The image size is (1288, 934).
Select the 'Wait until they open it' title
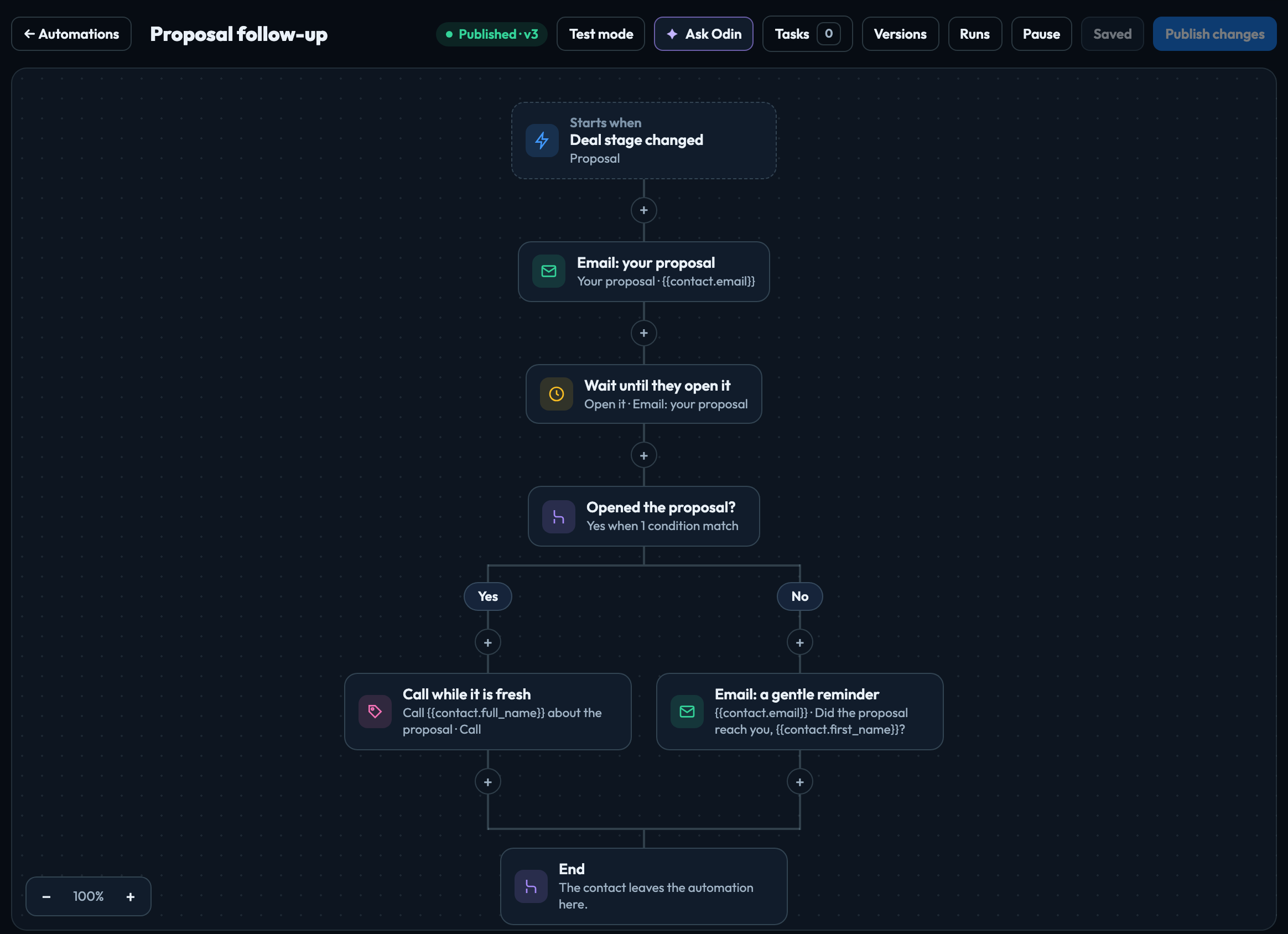[657, 386]
